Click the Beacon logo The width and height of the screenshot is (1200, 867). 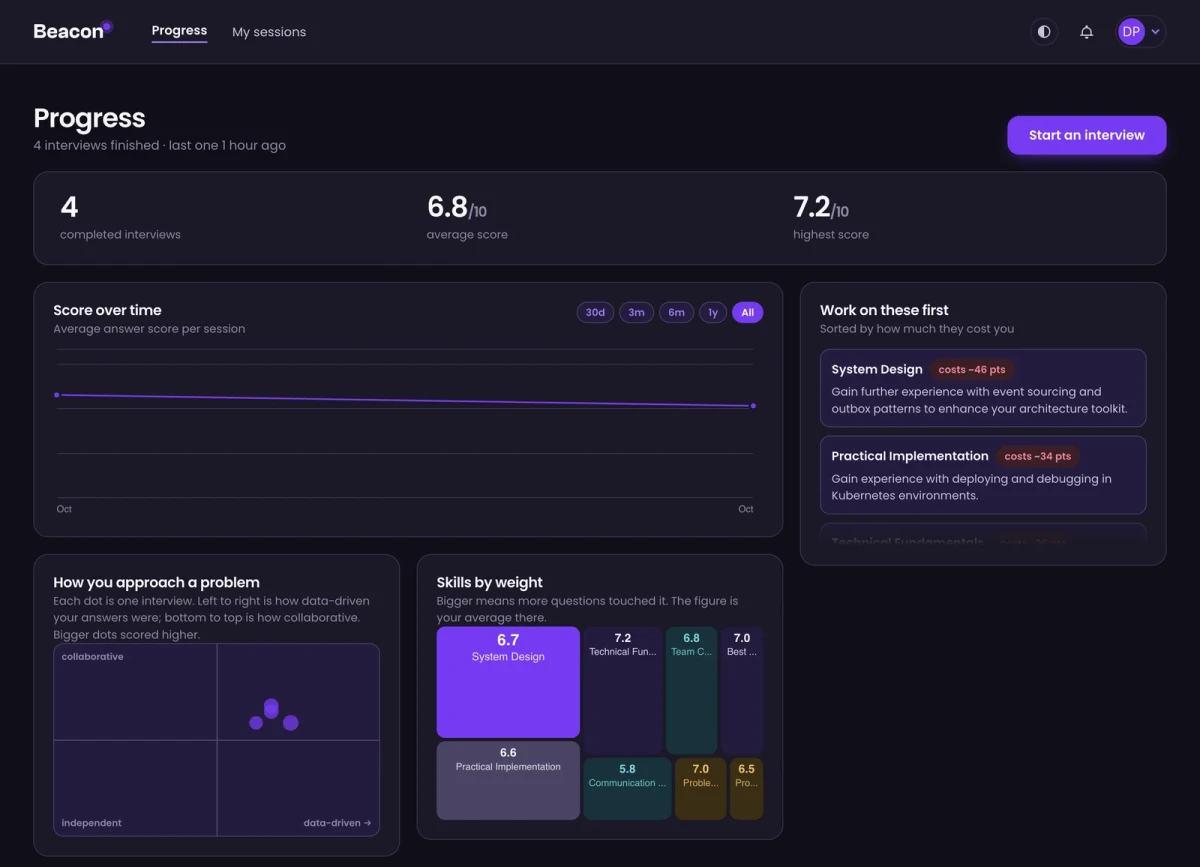(73, 31)
